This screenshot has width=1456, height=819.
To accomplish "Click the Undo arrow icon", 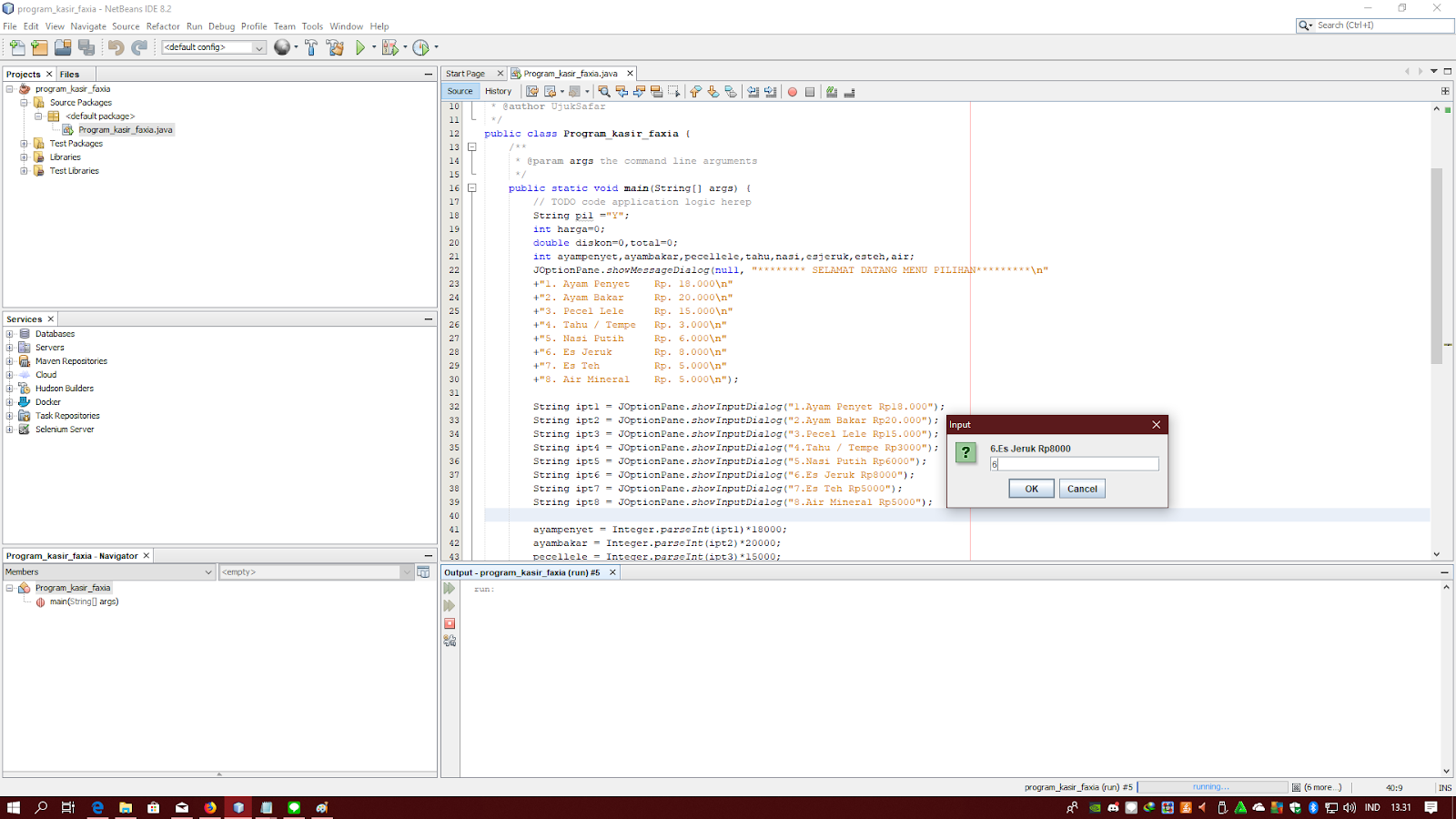I will tap(116, 47).
